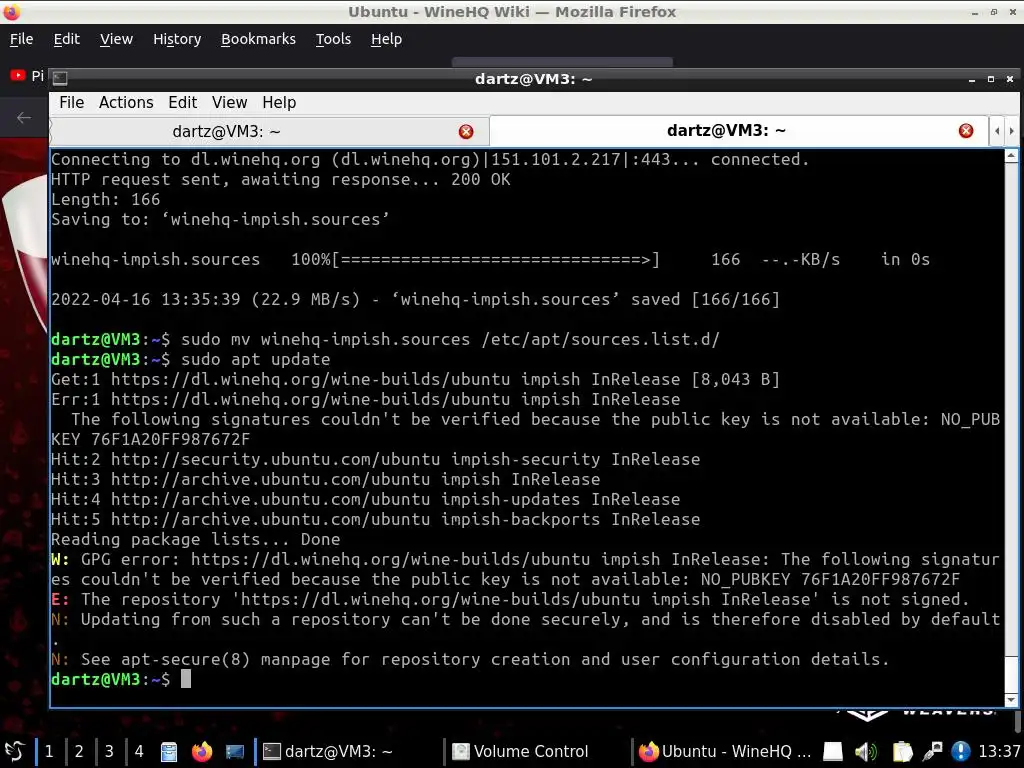The width and height of the screenshot is (1024, 768).
Task: Click the terminal vertical scrollbar track
Action: (x=1011, y=428)
